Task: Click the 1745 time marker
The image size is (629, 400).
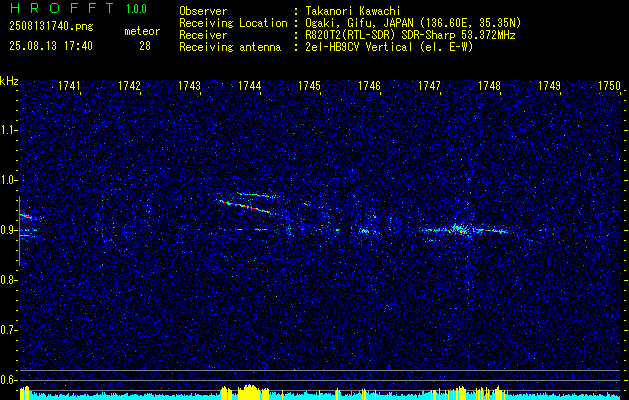Action: point(309,86)
